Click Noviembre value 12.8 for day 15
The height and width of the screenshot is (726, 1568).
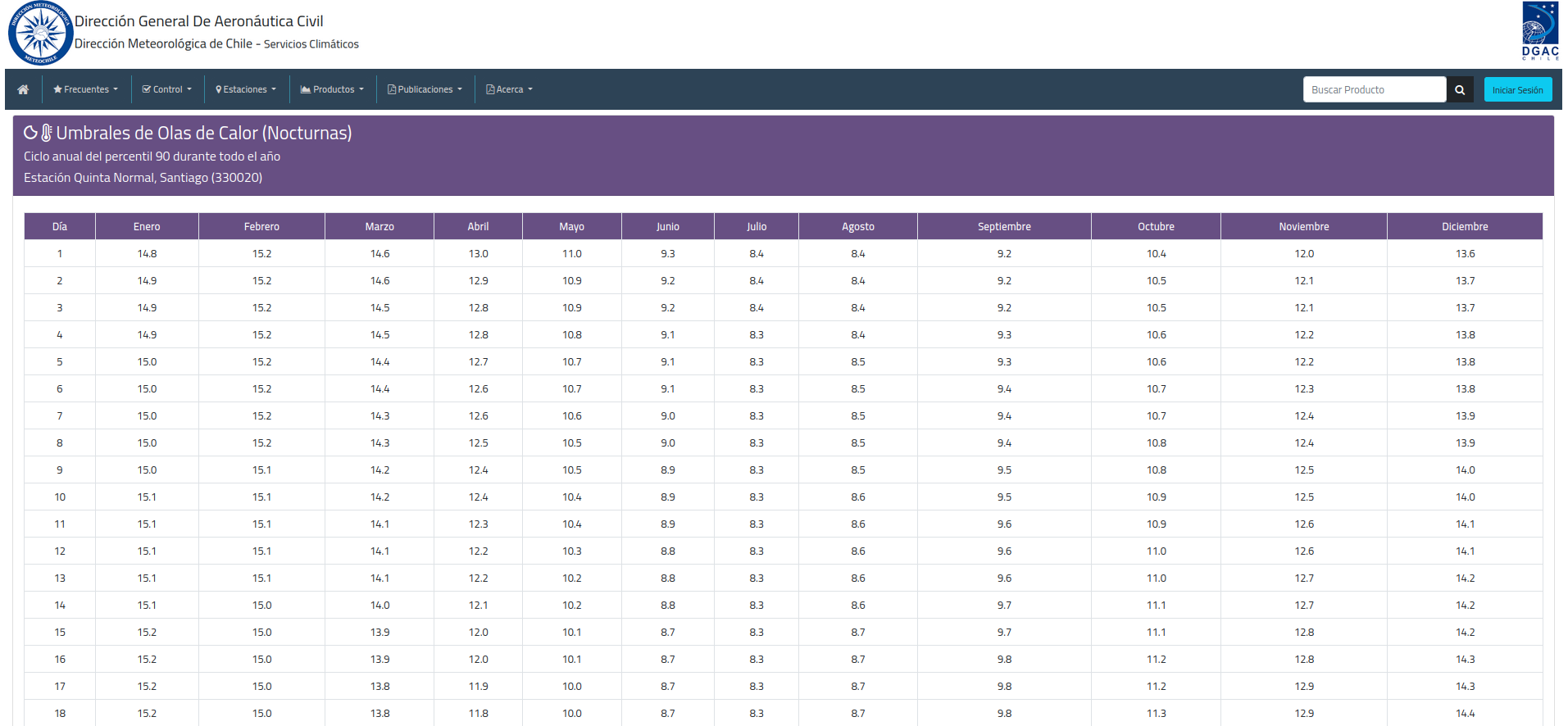pos(1304,633)
